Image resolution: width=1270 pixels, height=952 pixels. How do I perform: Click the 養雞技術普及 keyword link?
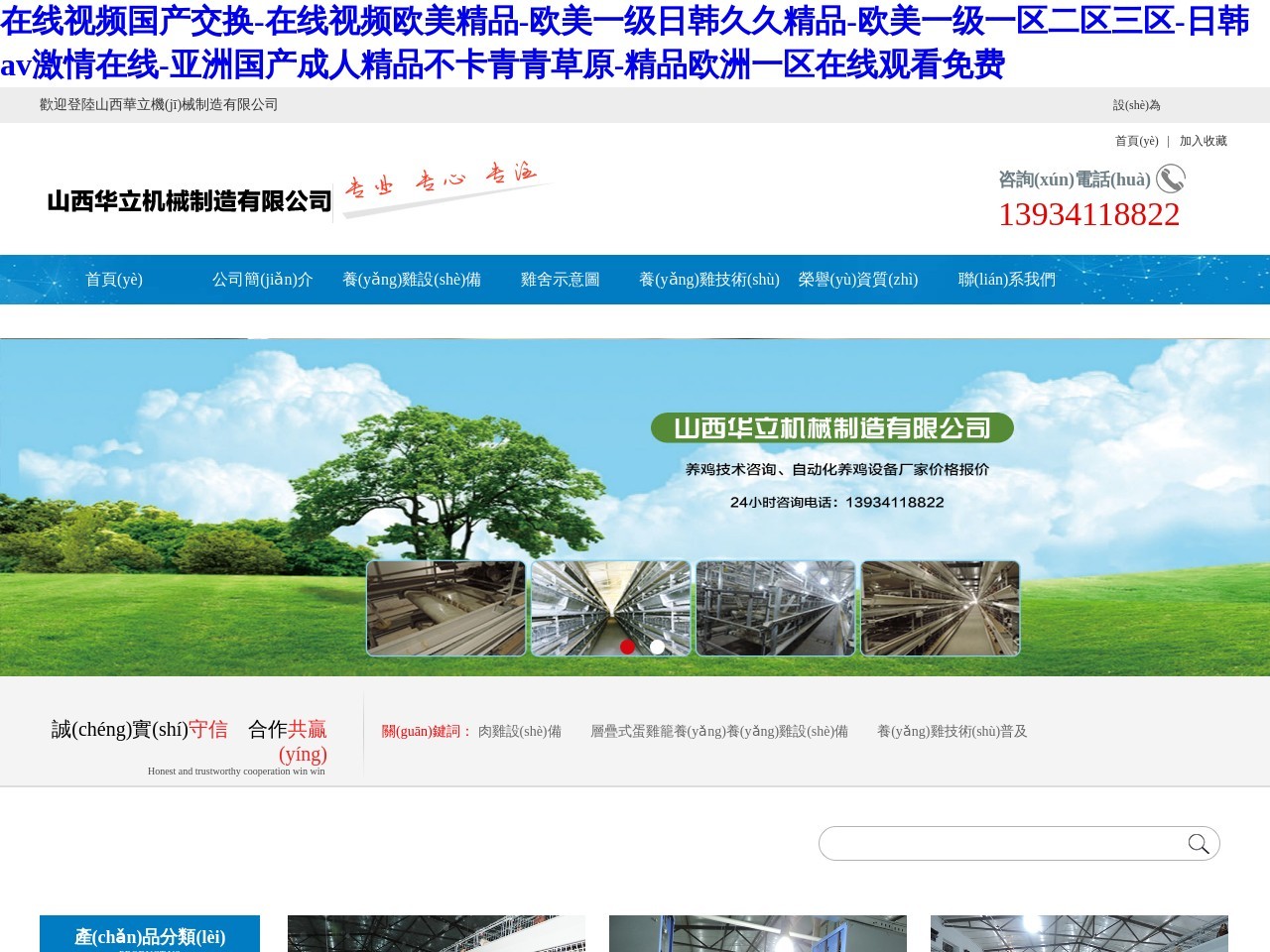pos(952,732)
